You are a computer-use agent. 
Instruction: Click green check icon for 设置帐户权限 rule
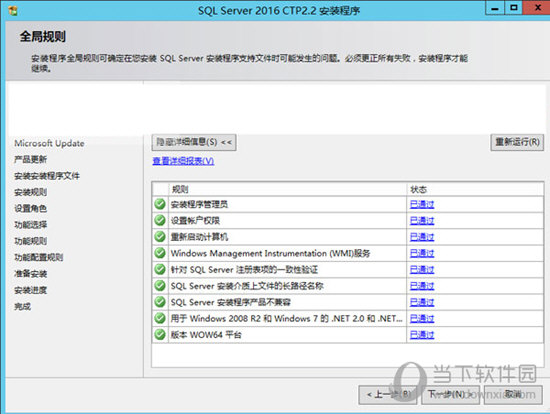click(x=160, y=220)
